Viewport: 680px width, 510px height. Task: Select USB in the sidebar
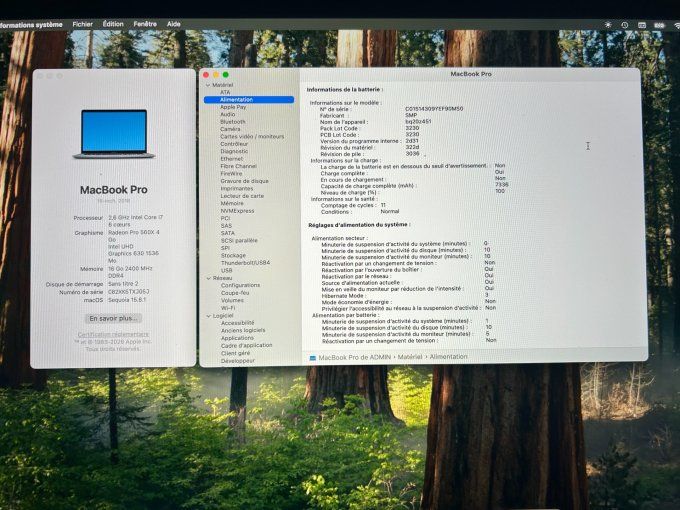(x=227, y=270)
